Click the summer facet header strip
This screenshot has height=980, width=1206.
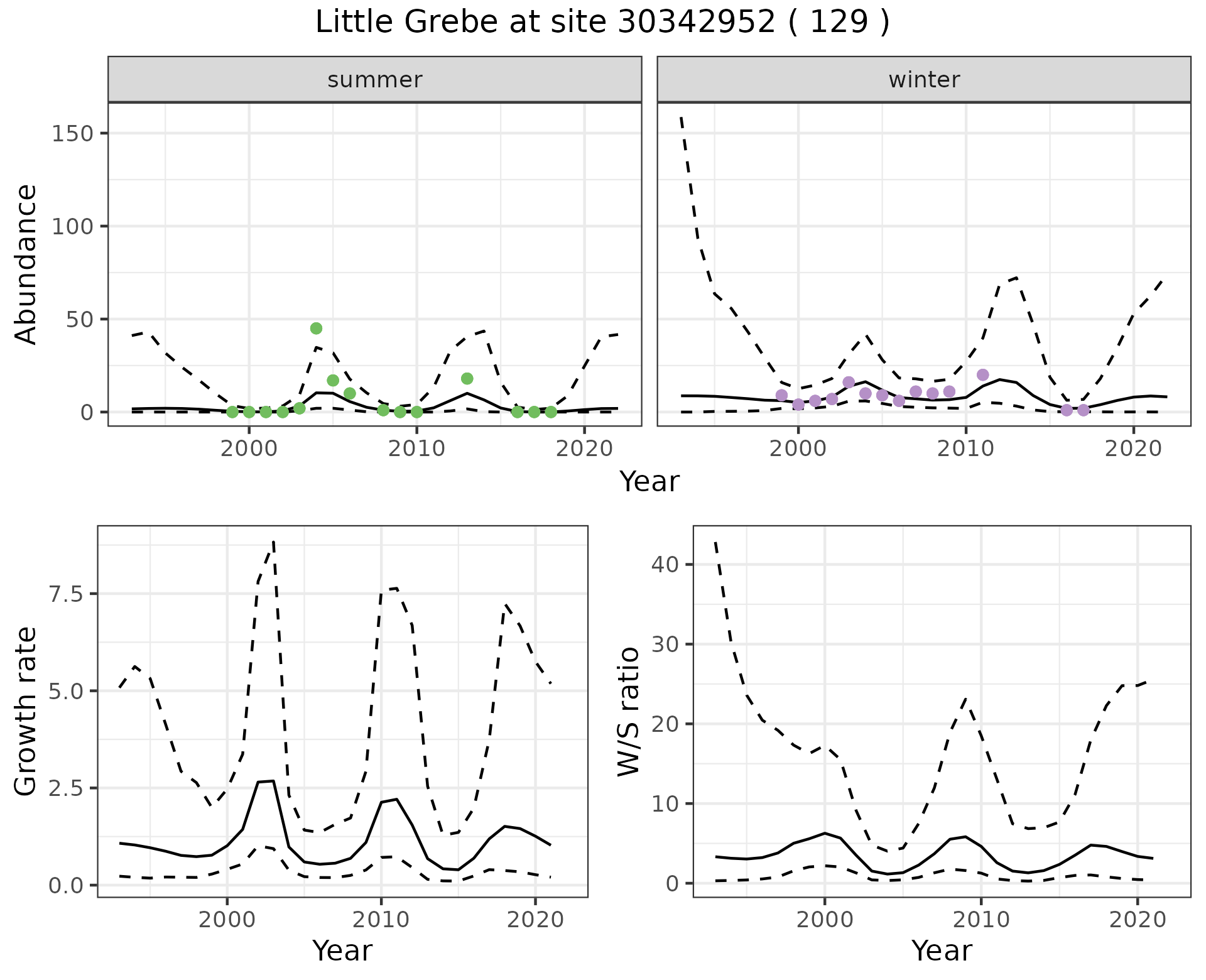click(x=374, y=80)
